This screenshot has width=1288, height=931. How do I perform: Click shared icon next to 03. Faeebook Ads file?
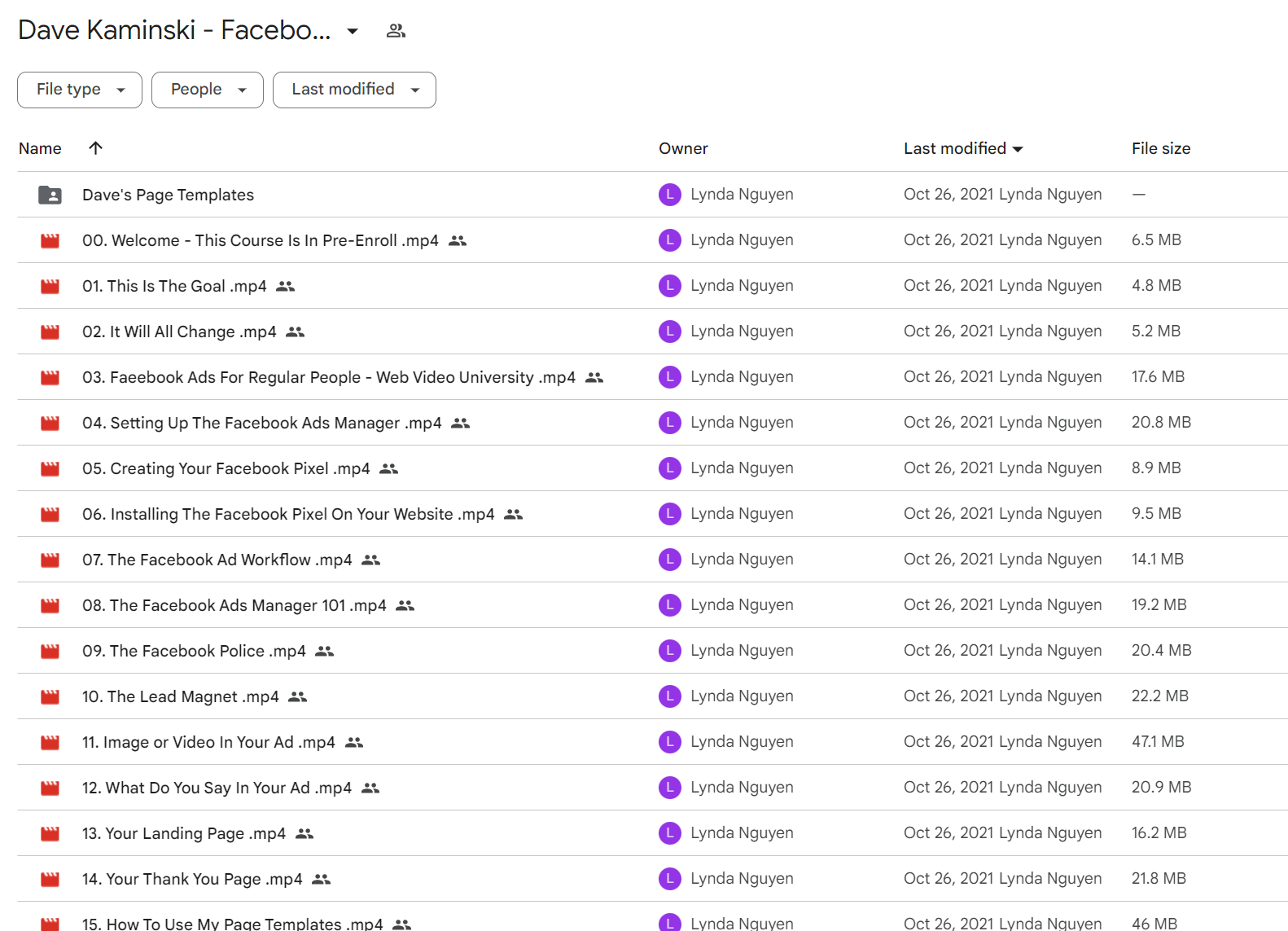594,377
